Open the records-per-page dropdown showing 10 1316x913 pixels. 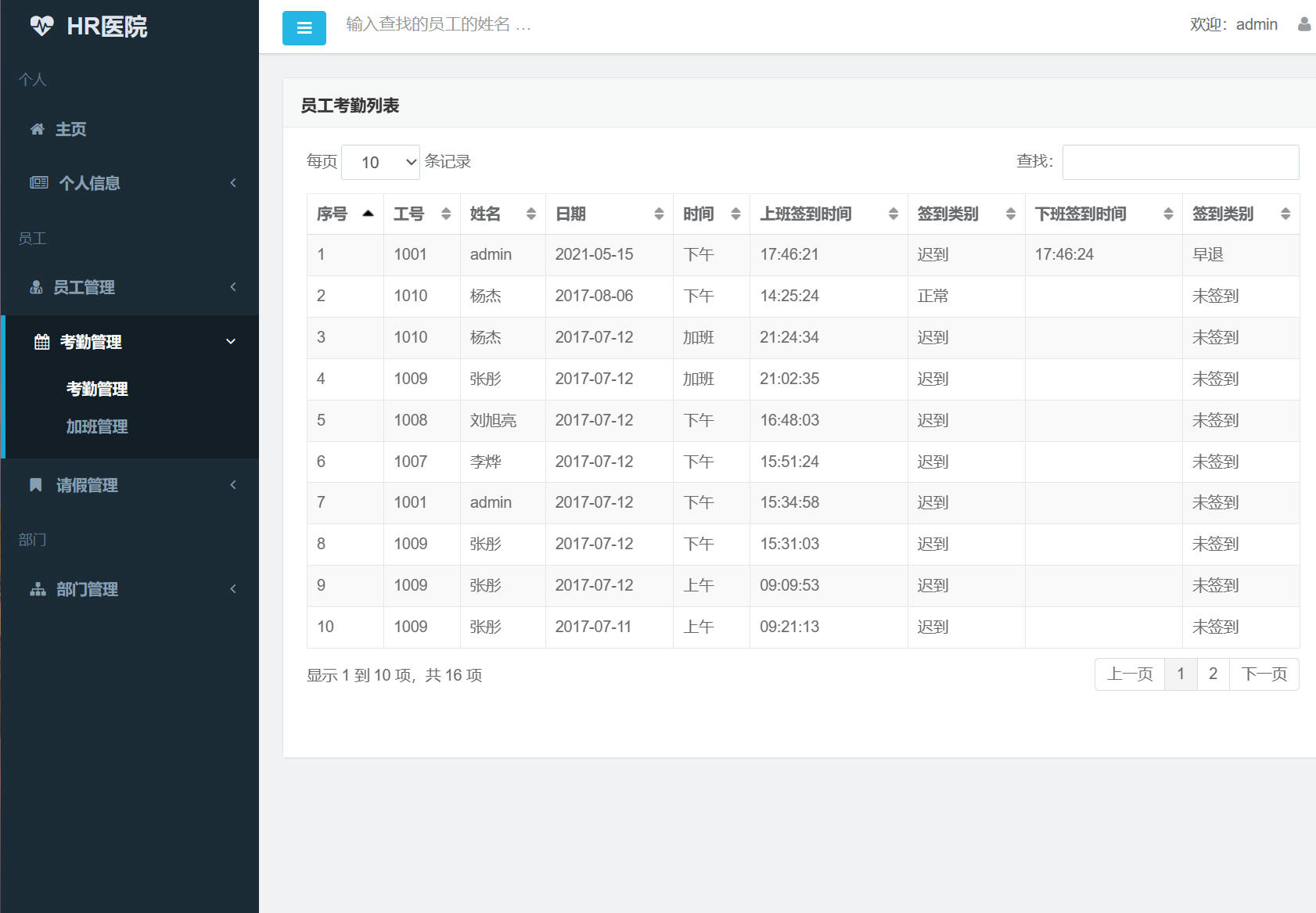(x=380, y=162)
